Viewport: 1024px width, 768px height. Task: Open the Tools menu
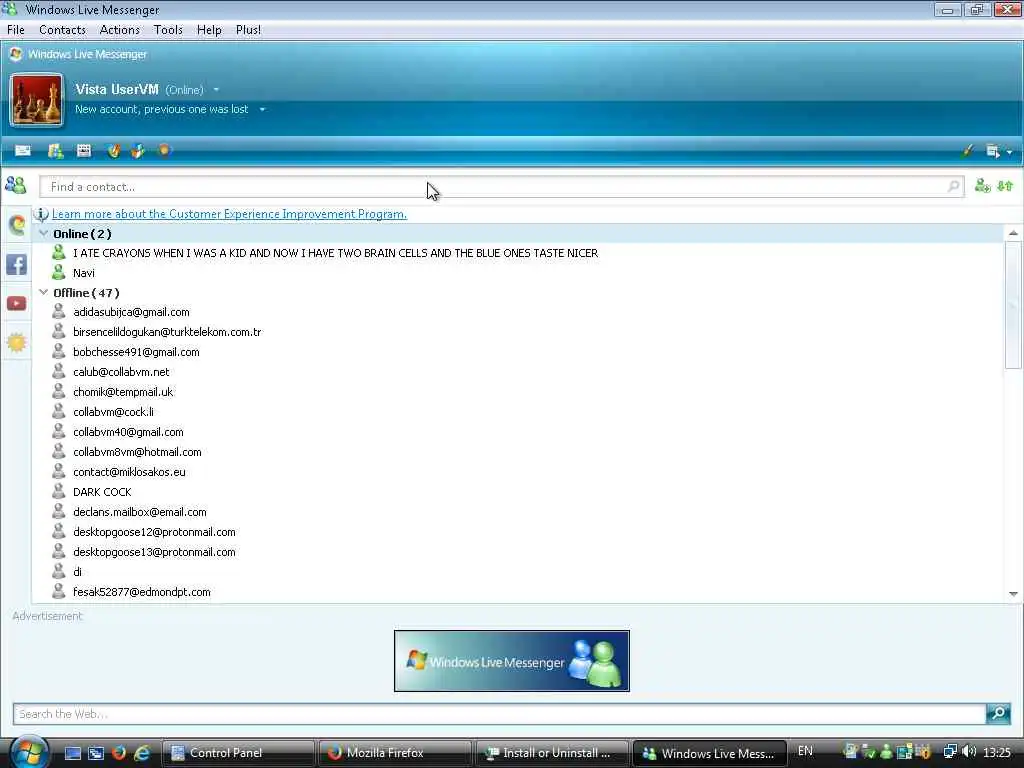coord(168,30)
